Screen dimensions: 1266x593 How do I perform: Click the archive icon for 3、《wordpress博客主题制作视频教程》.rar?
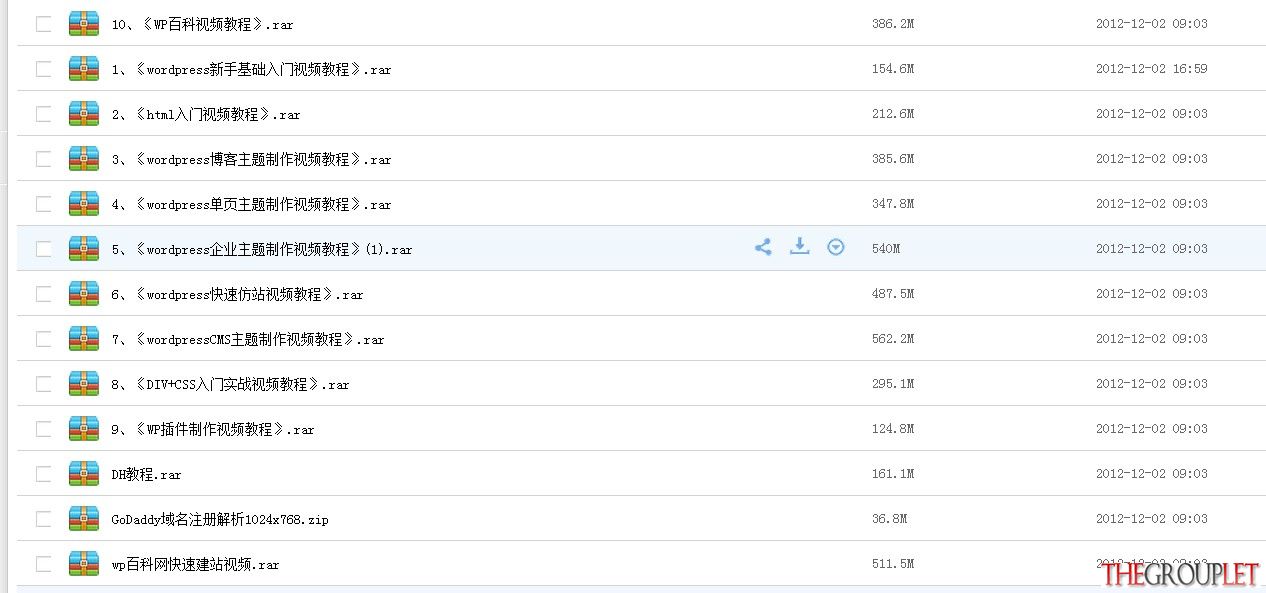(x=84, y=159)
